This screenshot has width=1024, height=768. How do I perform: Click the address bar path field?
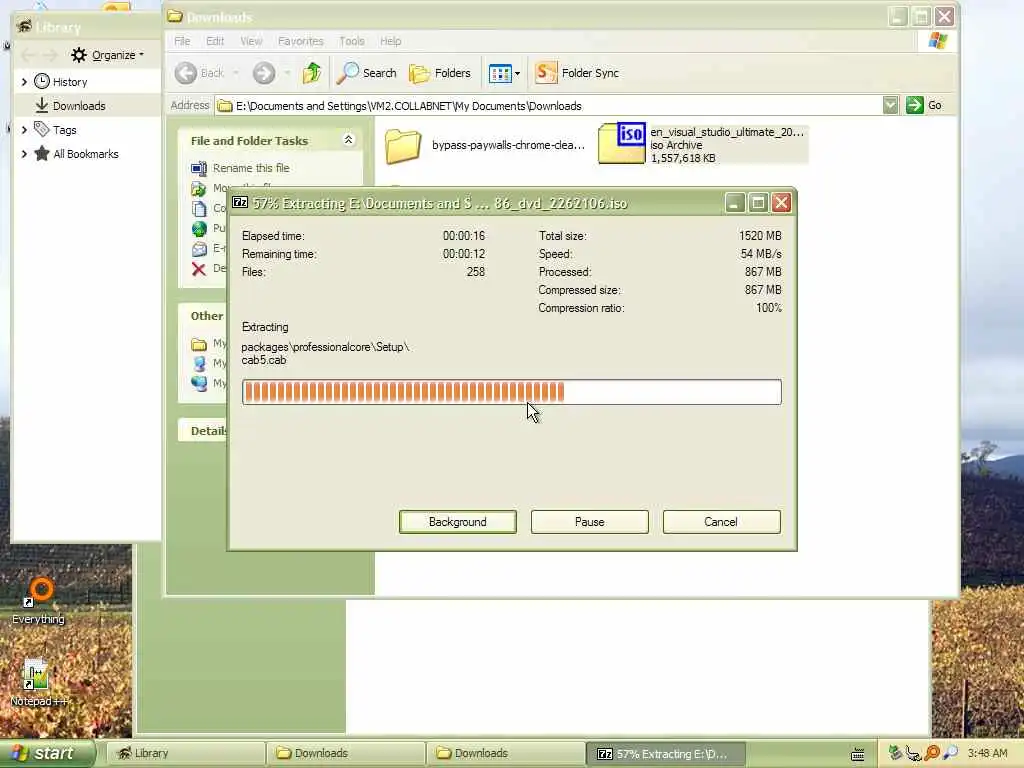tap(549, 106)
